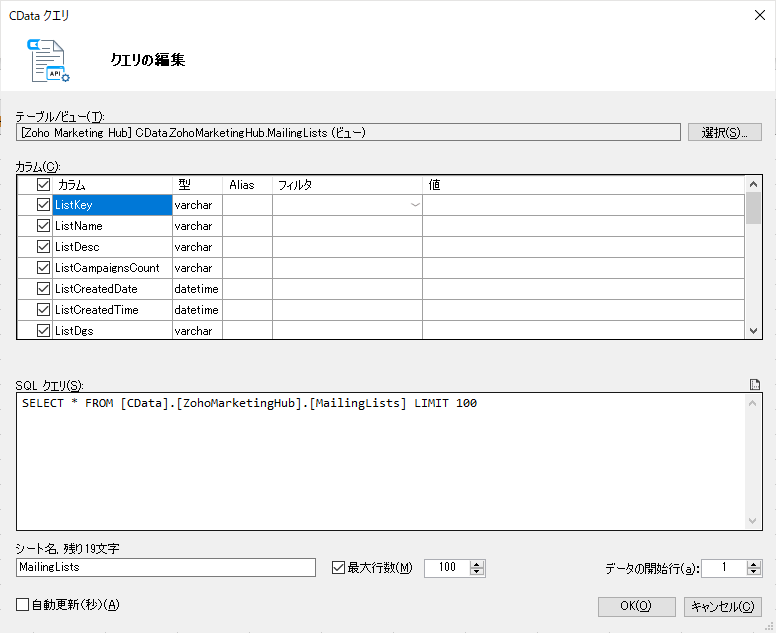Uncheck the ListName column checkbox
Screen dimensions: 776x633
click(44, 226)
